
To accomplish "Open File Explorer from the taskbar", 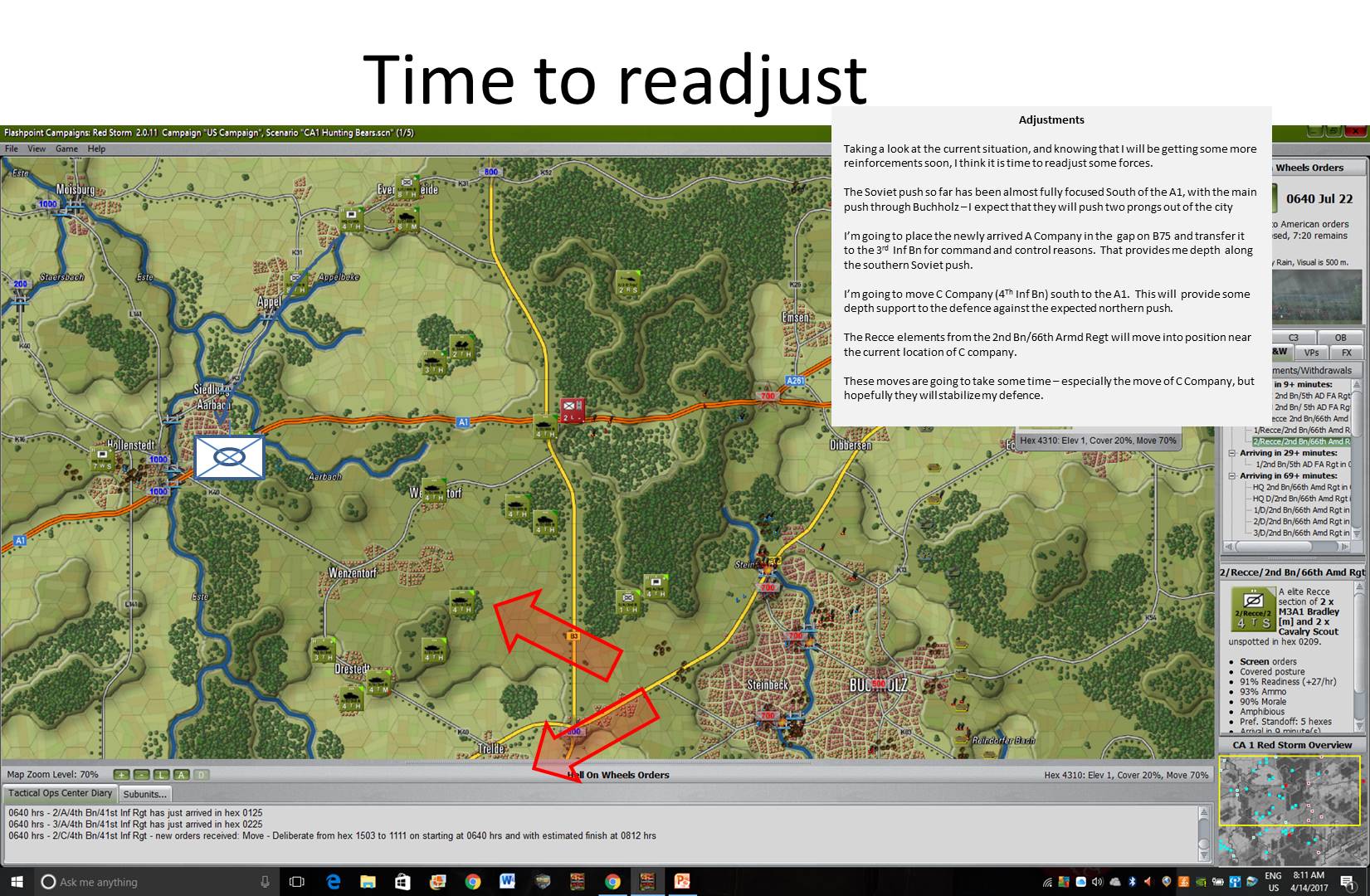I will [368, 882].
